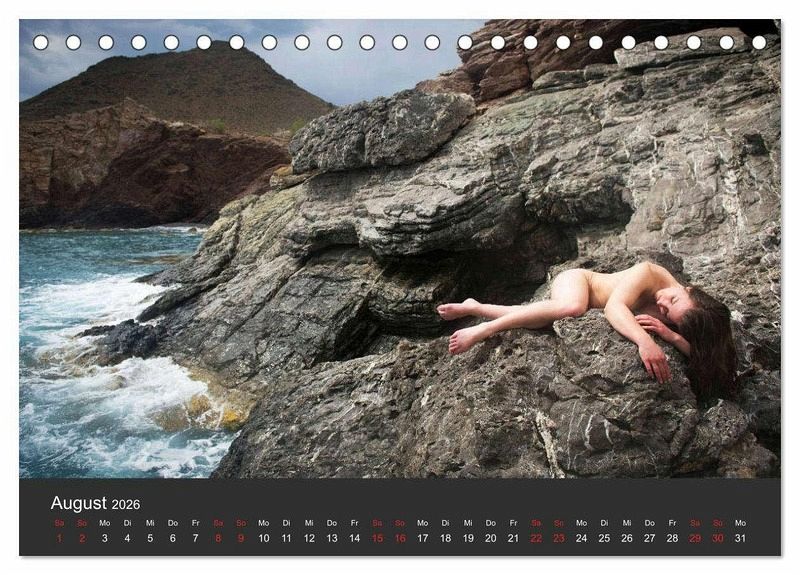Click the red date 22
This screenshot has height=575, width=800.
point(536,538)
